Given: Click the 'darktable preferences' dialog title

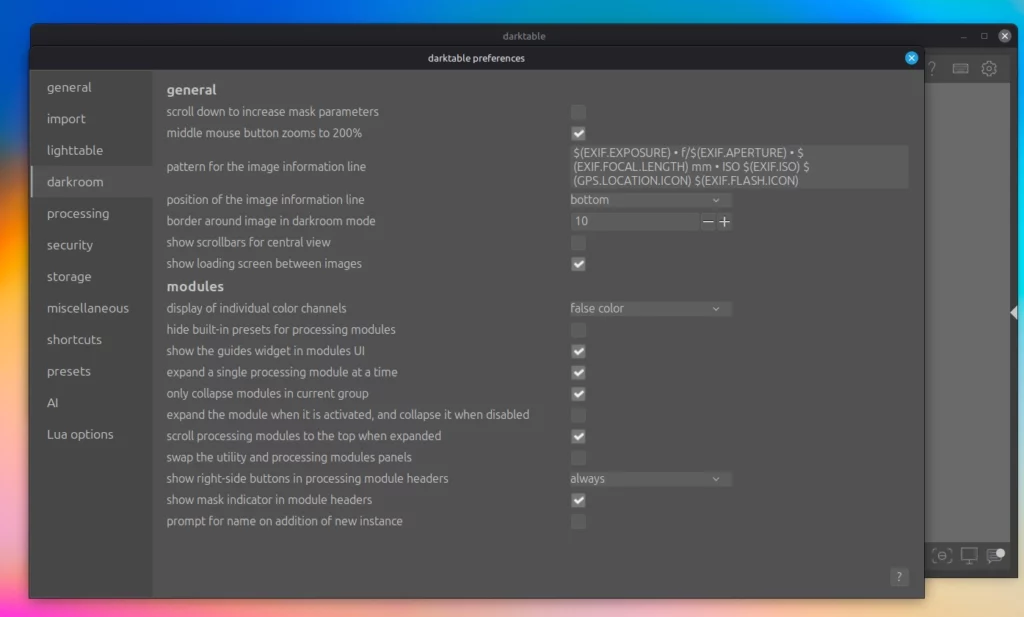Looking at the screenshot, I should click(476, 58).
